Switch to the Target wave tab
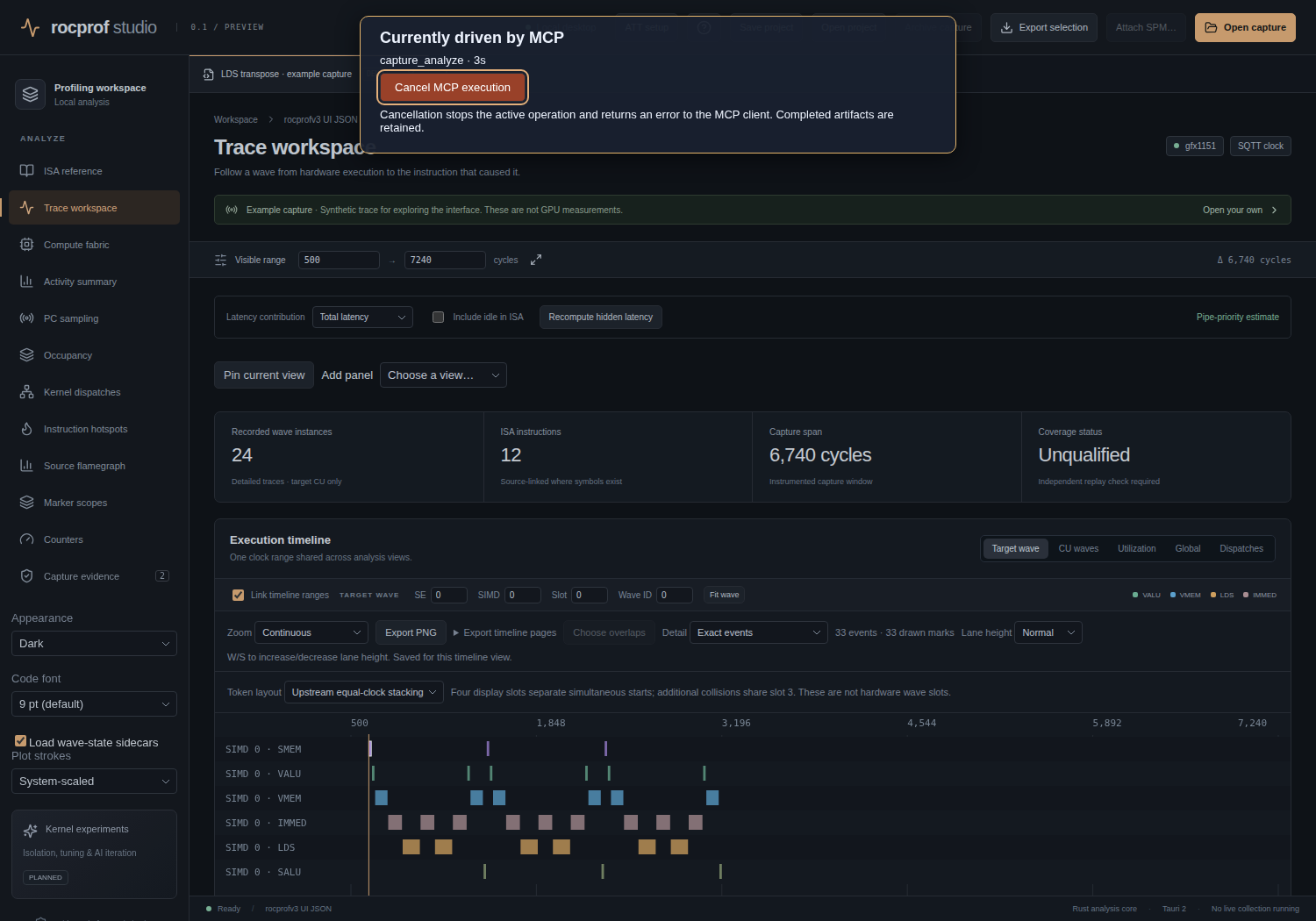The width and height of the screenshot is (1316, 921). click(x=1015, y=549)
